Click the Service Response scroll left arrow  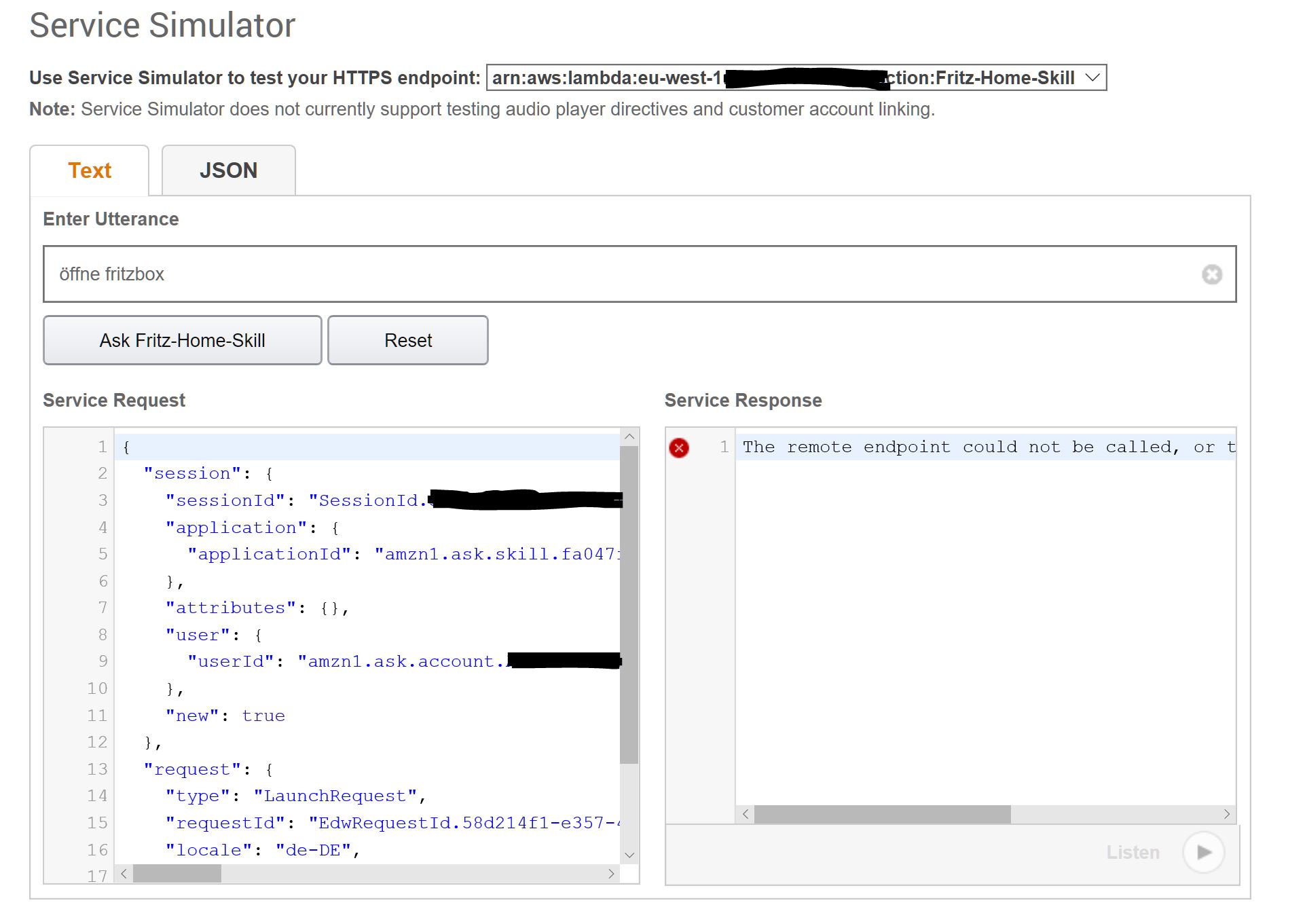pos(745,814)
